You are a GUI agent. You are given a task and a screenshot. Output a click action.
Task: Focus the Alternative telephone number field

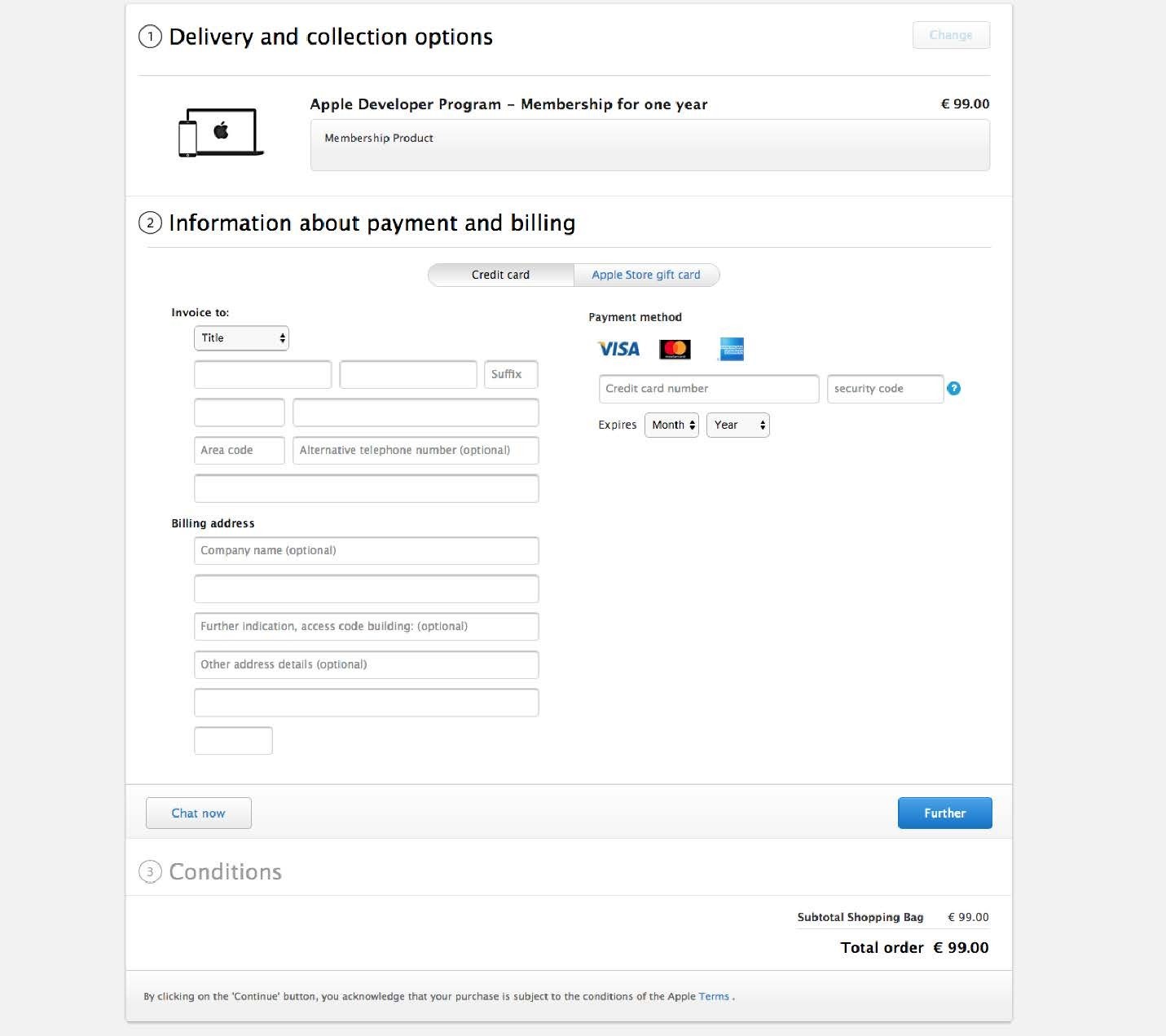[x=416, y=450]
